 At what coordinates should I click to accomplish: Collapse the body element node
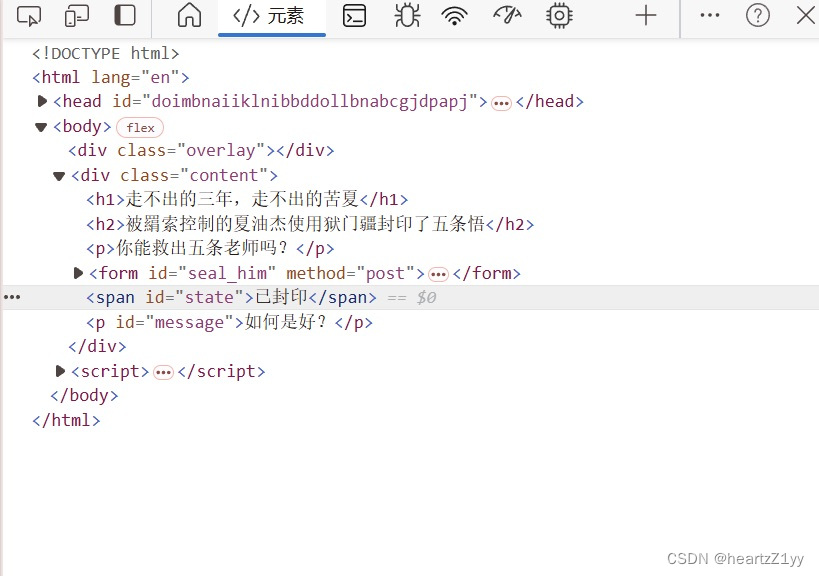tap(41, 127)
